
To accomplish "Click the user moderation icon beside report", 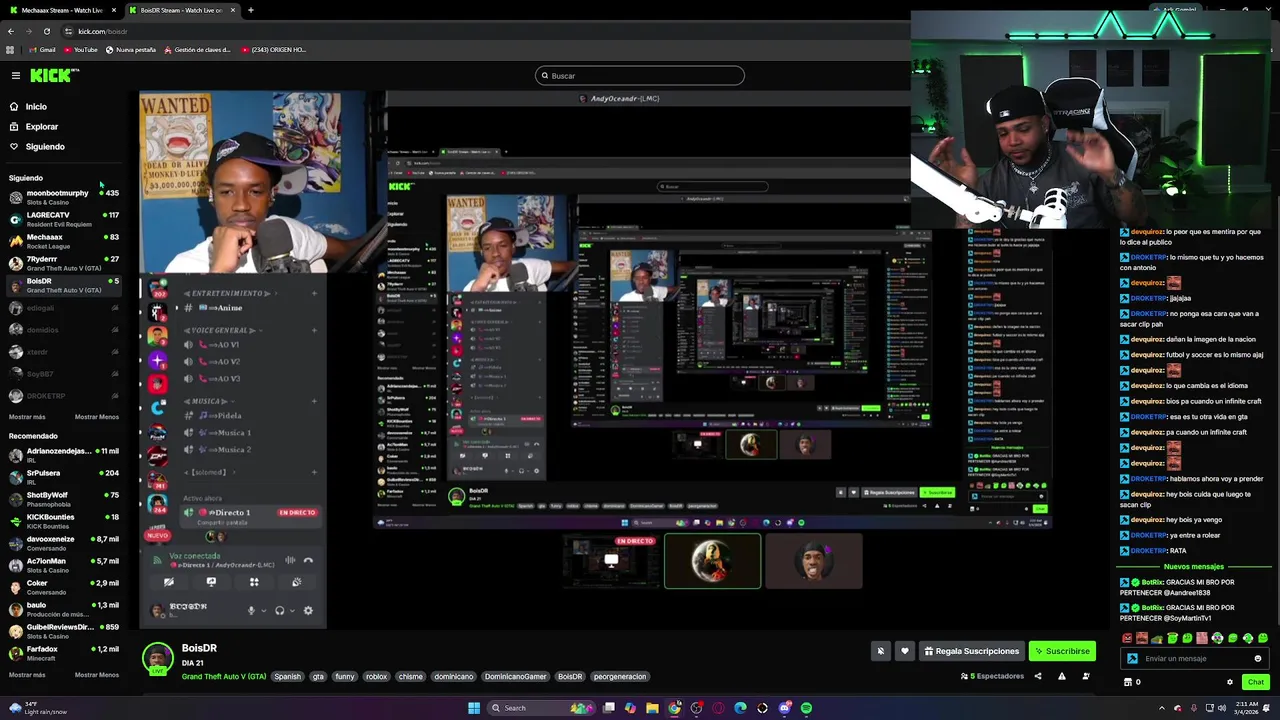I will pos(1086,676).
